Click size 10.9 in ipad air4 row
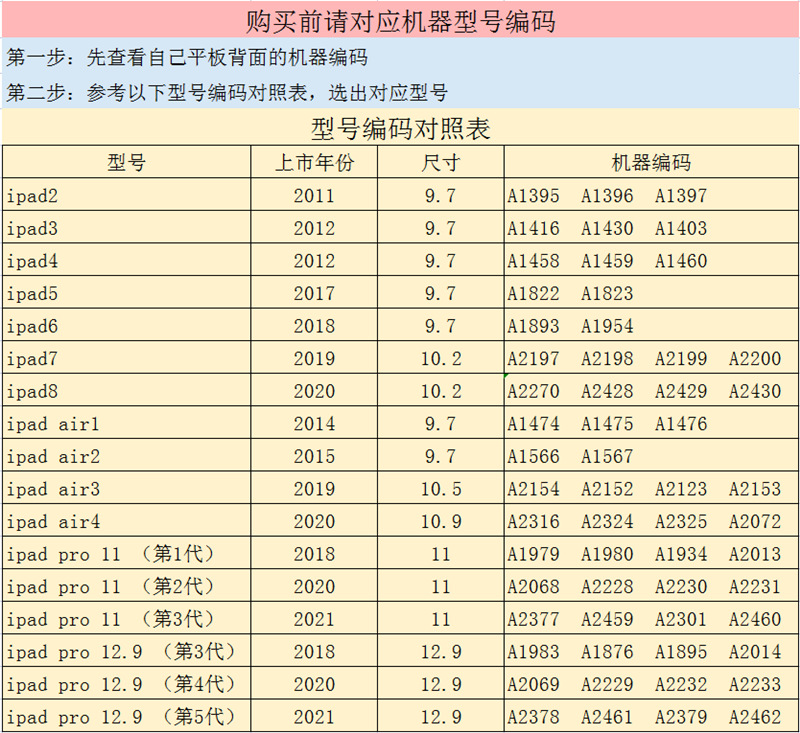This screenshot has height=733, width=800. [441, 522]
